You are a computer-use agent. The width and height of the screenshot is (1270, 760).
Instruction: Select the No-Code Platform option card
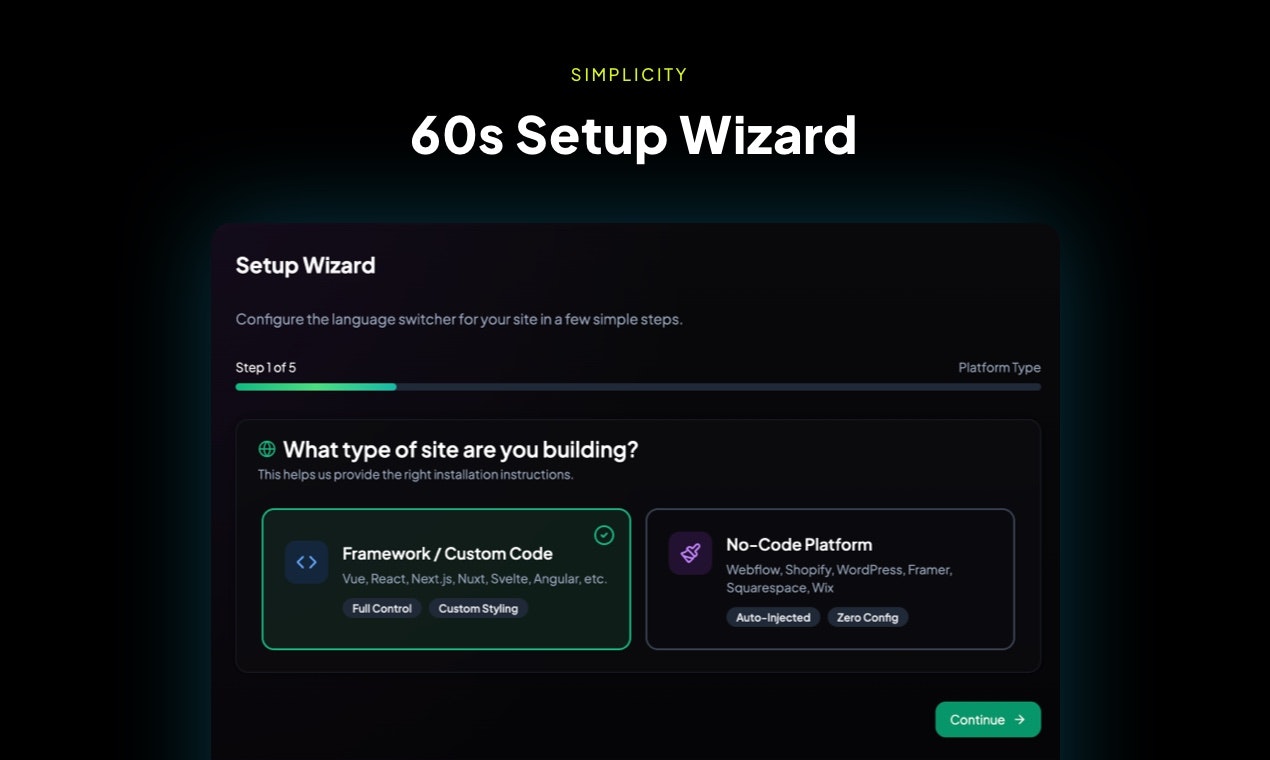(830, 579)
